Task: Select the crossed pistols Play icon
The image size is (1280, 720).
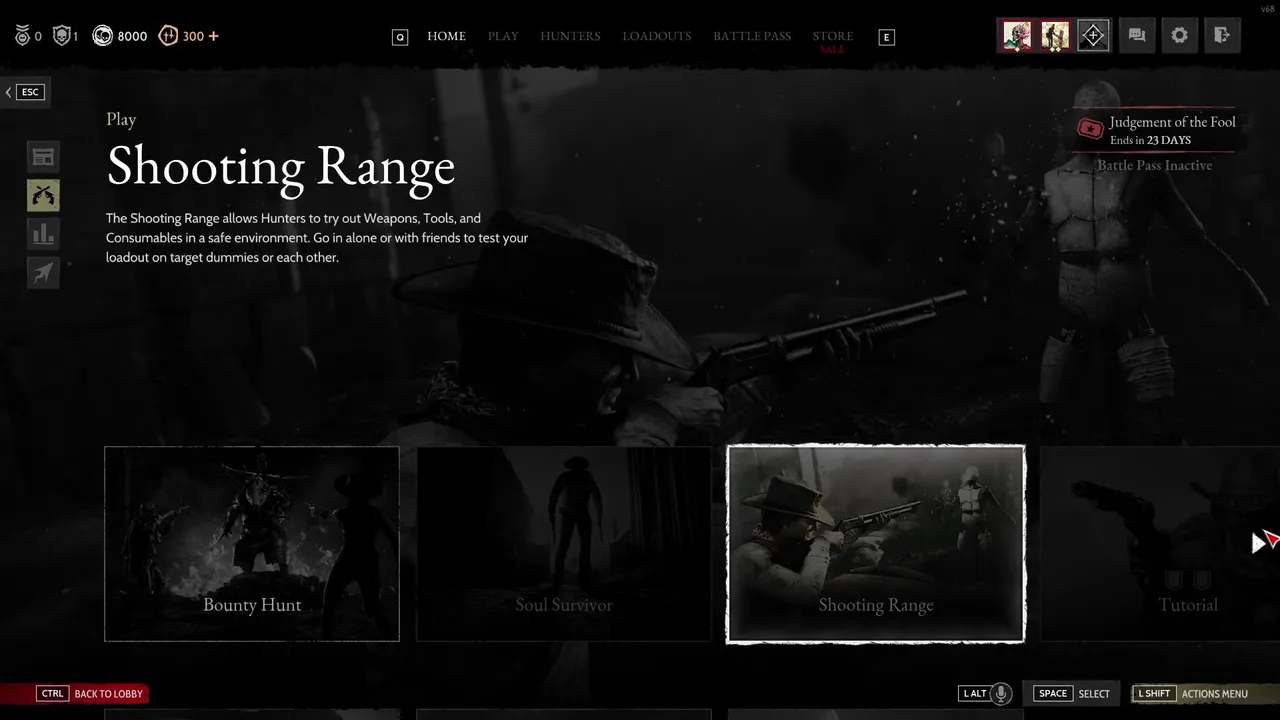Action: tap(43, 195)
